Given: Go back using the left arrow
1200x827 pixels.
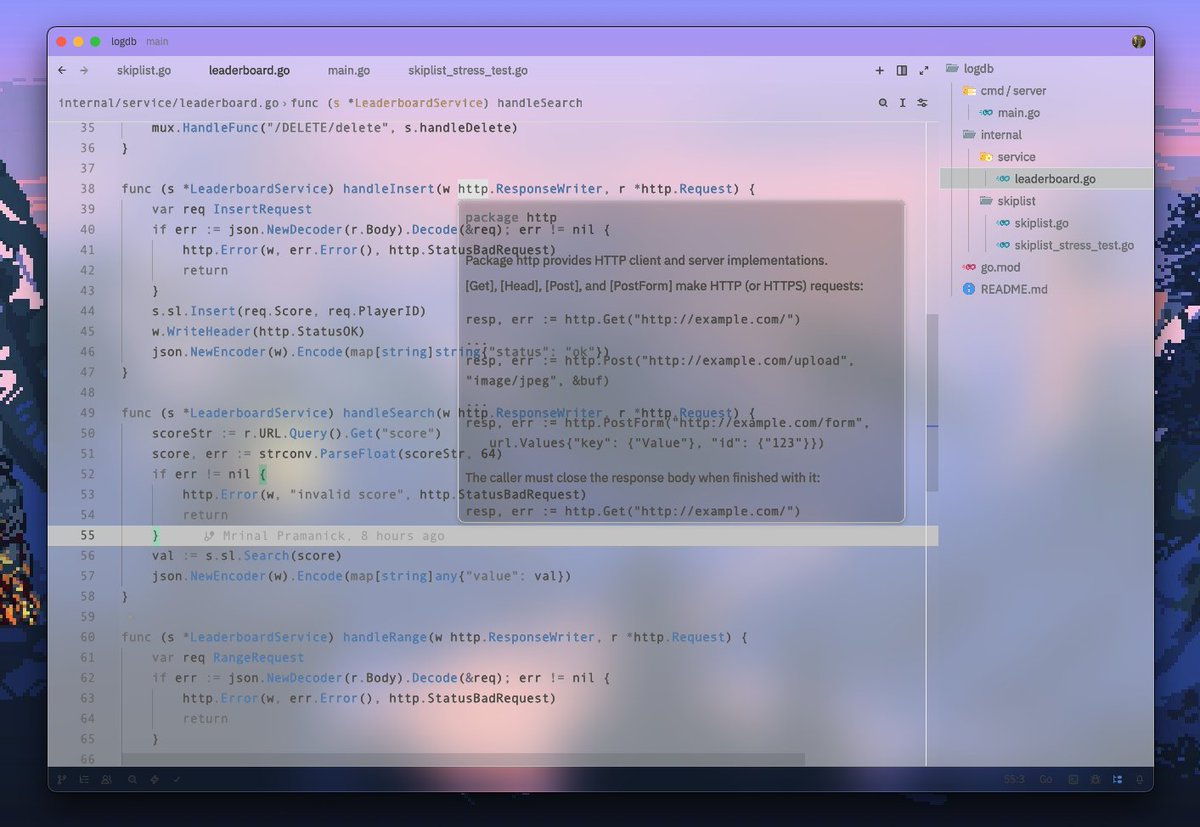Looking at the screenshot, I should pyautogui.click(x=62, y=71).
